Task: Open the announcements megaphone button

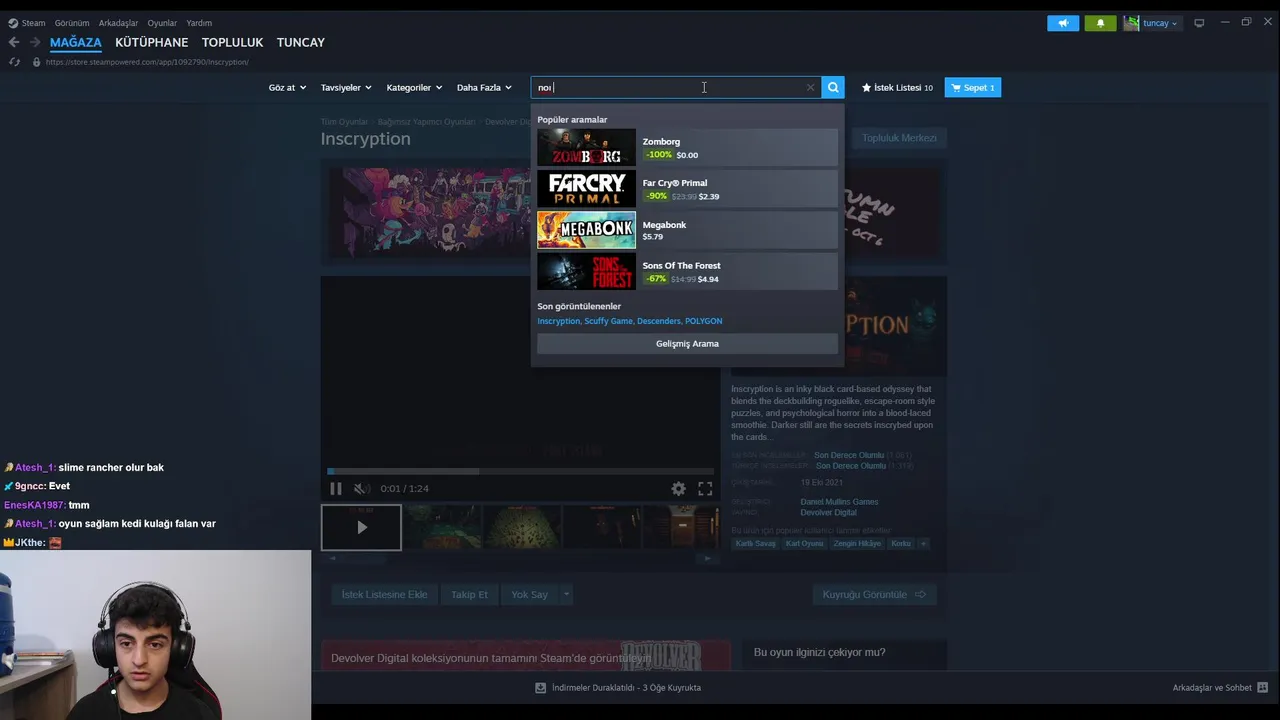Action: tap(1063, 23)
